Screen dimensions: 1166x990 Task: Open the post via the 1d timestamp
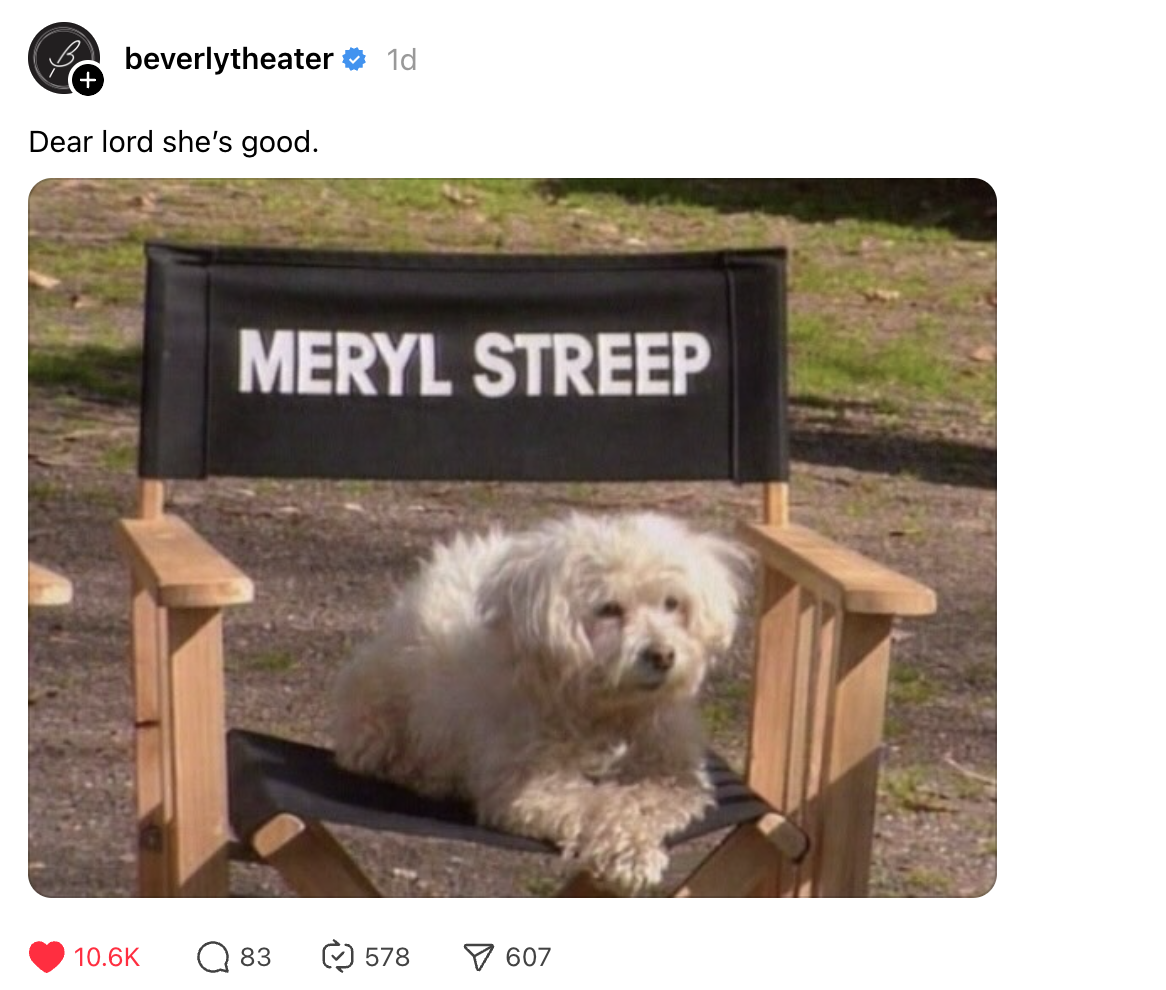pyautogui.click(x=402, y=60)
